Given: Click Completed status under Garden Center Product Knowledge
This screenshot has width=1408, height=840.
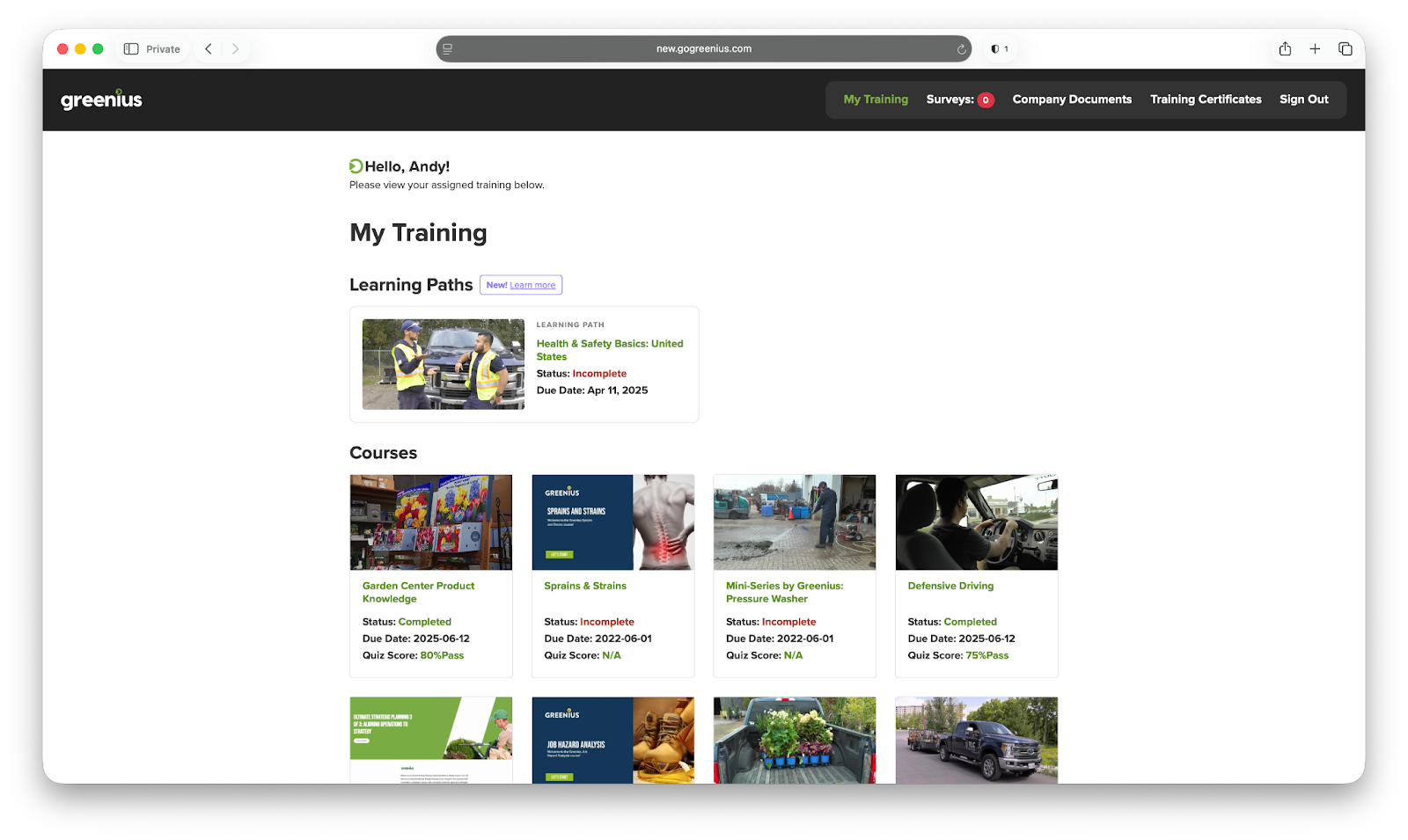Looking at the screenshot, I should (x=425, y=622).
